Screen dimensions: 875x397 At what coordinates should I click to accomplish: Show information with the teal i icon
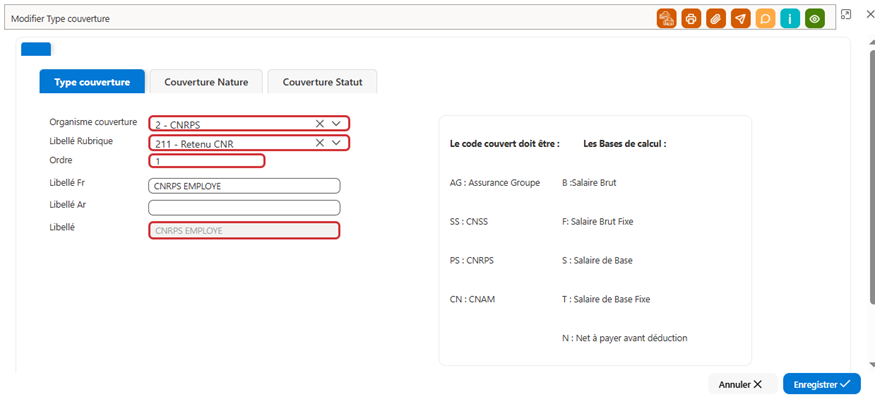click(x=790, y=18)
